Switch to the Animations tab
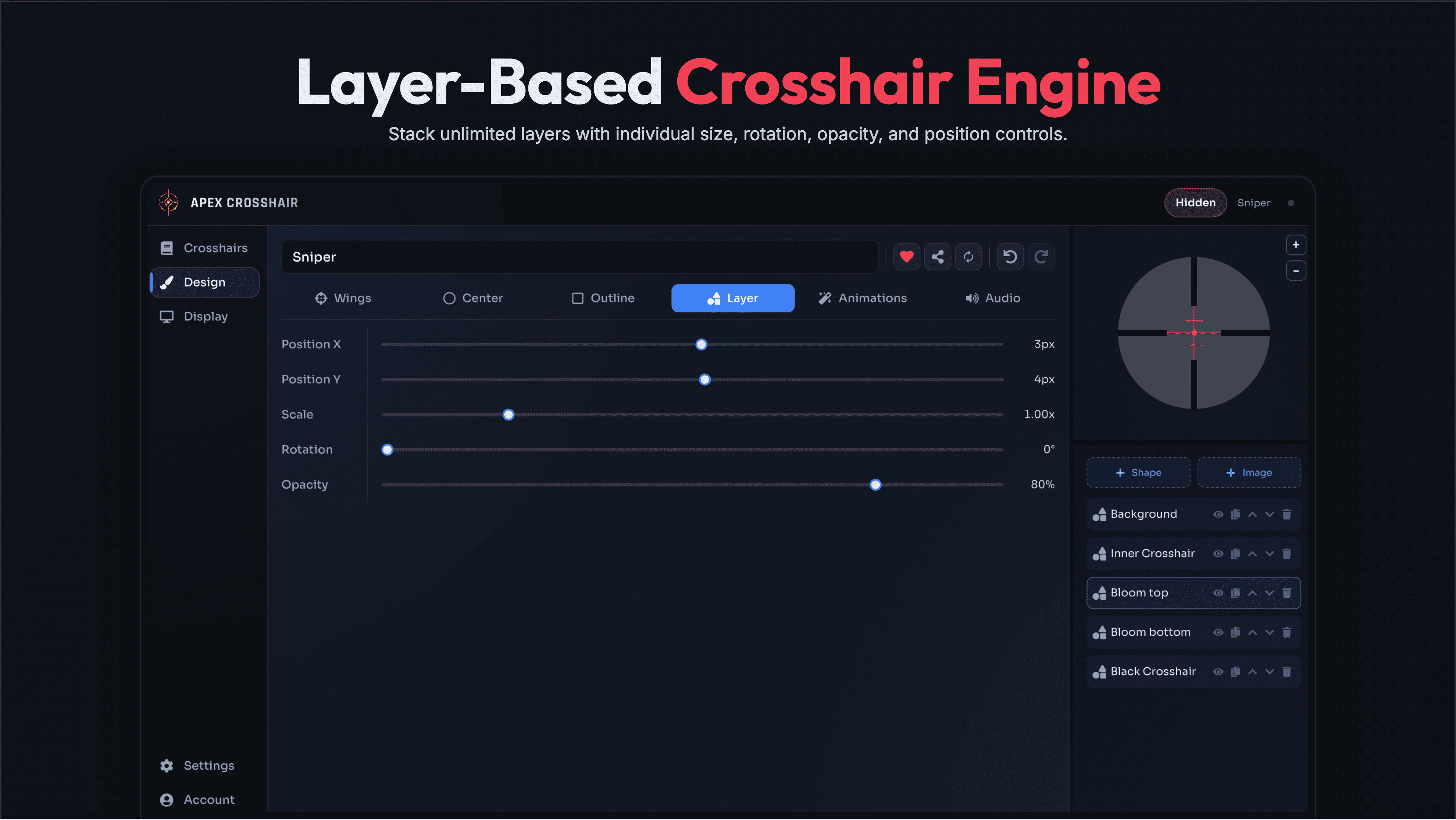The height and width of the screenshot is (820, 1456). coord(863,298)
